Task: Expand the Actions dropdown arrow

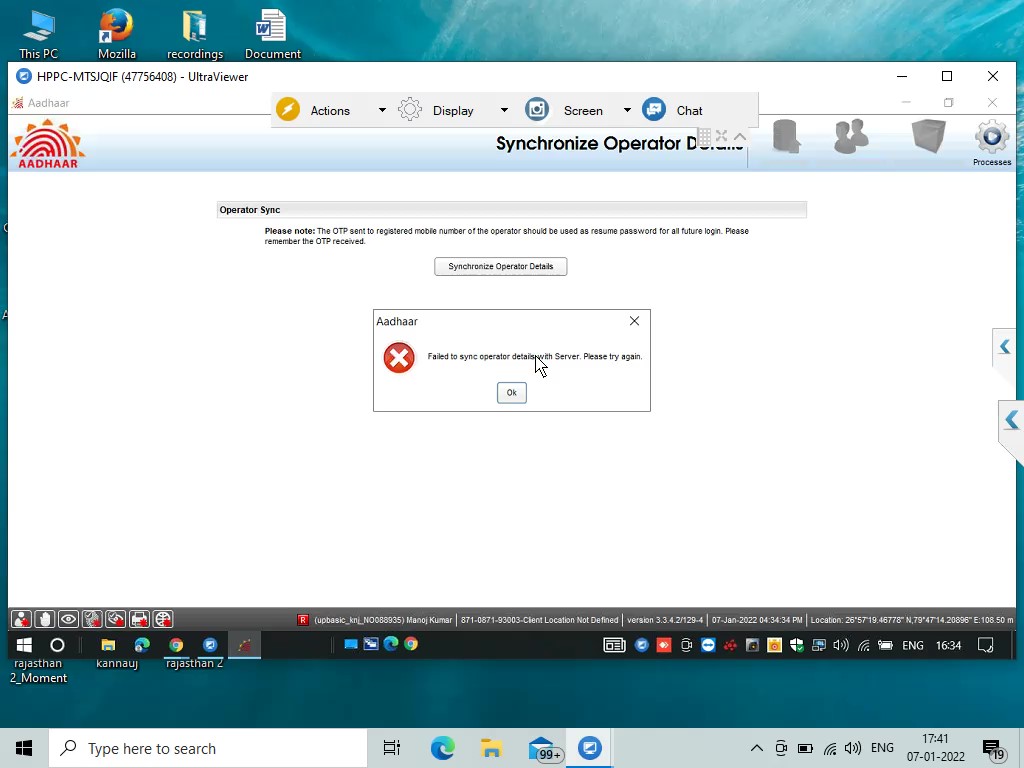Action: click(x=382, y=110)
